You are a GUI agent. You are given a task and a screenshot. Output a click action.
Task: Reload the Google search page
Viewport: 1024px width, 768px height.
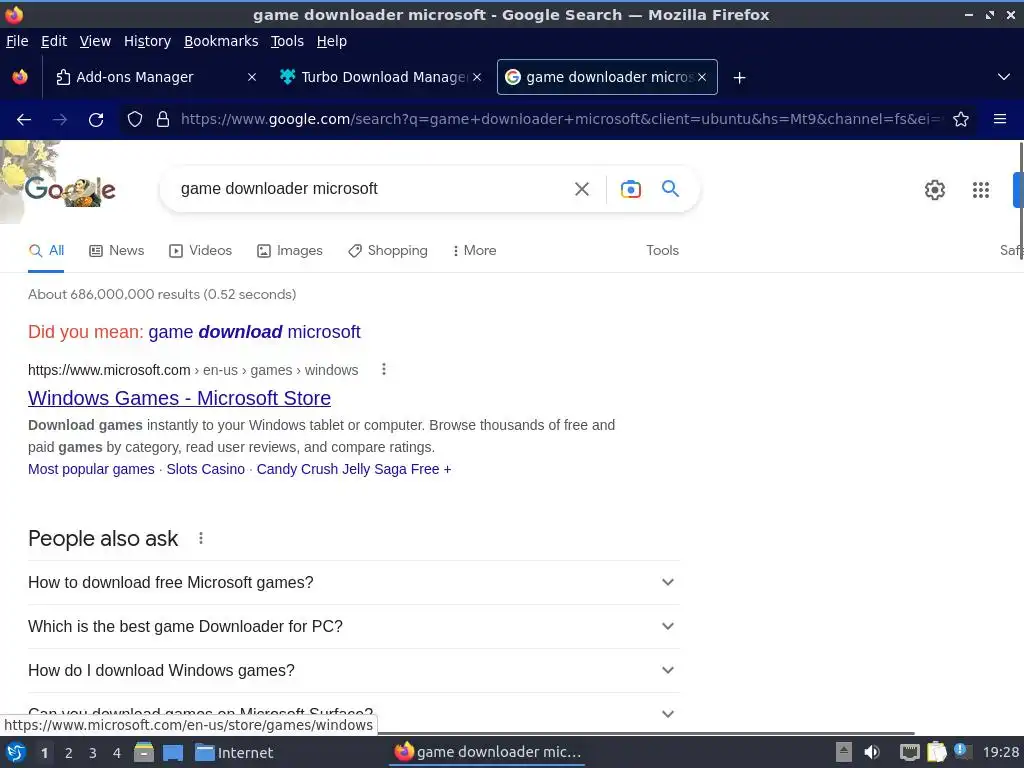pos(96,120)
